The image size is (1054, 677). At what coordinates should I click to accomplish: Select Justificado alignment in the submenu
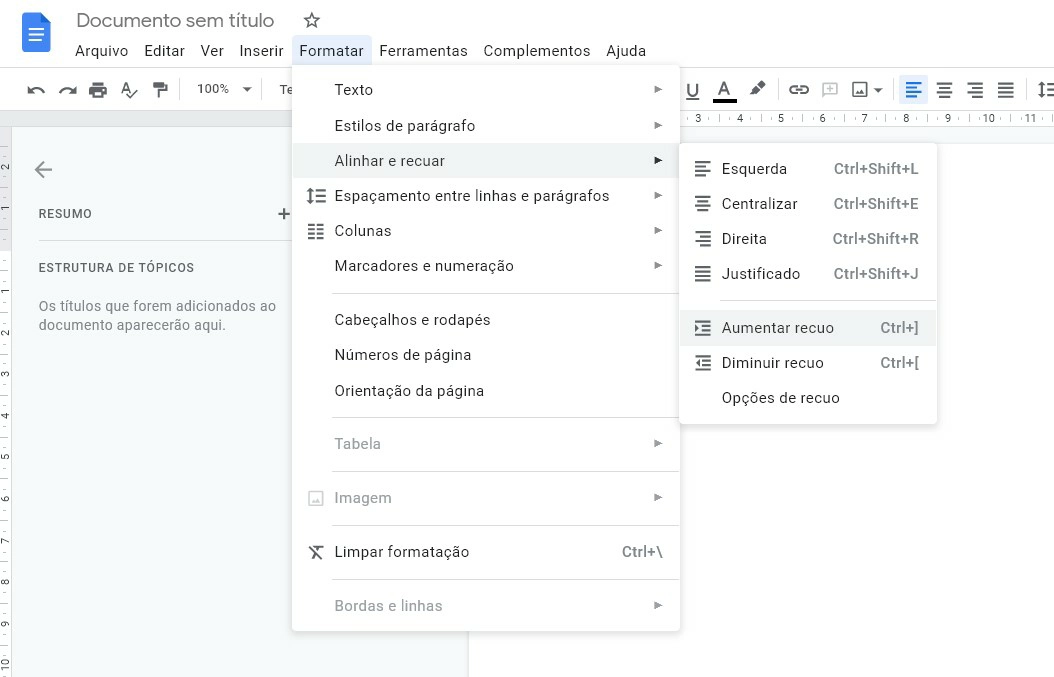point(808,274)
